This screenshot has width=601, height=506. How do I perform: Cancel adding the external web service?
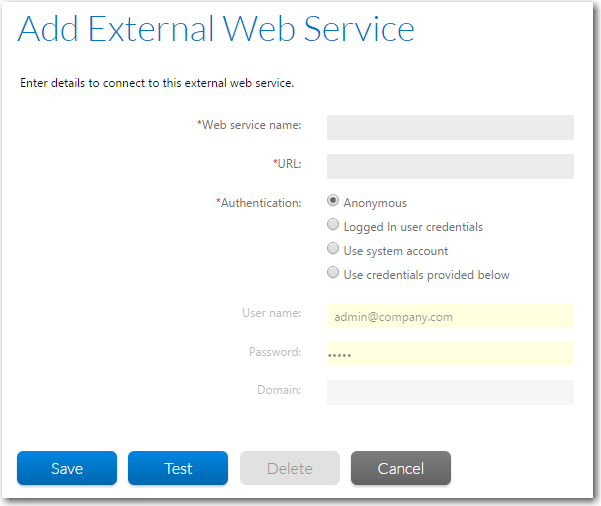click(400, 468)
